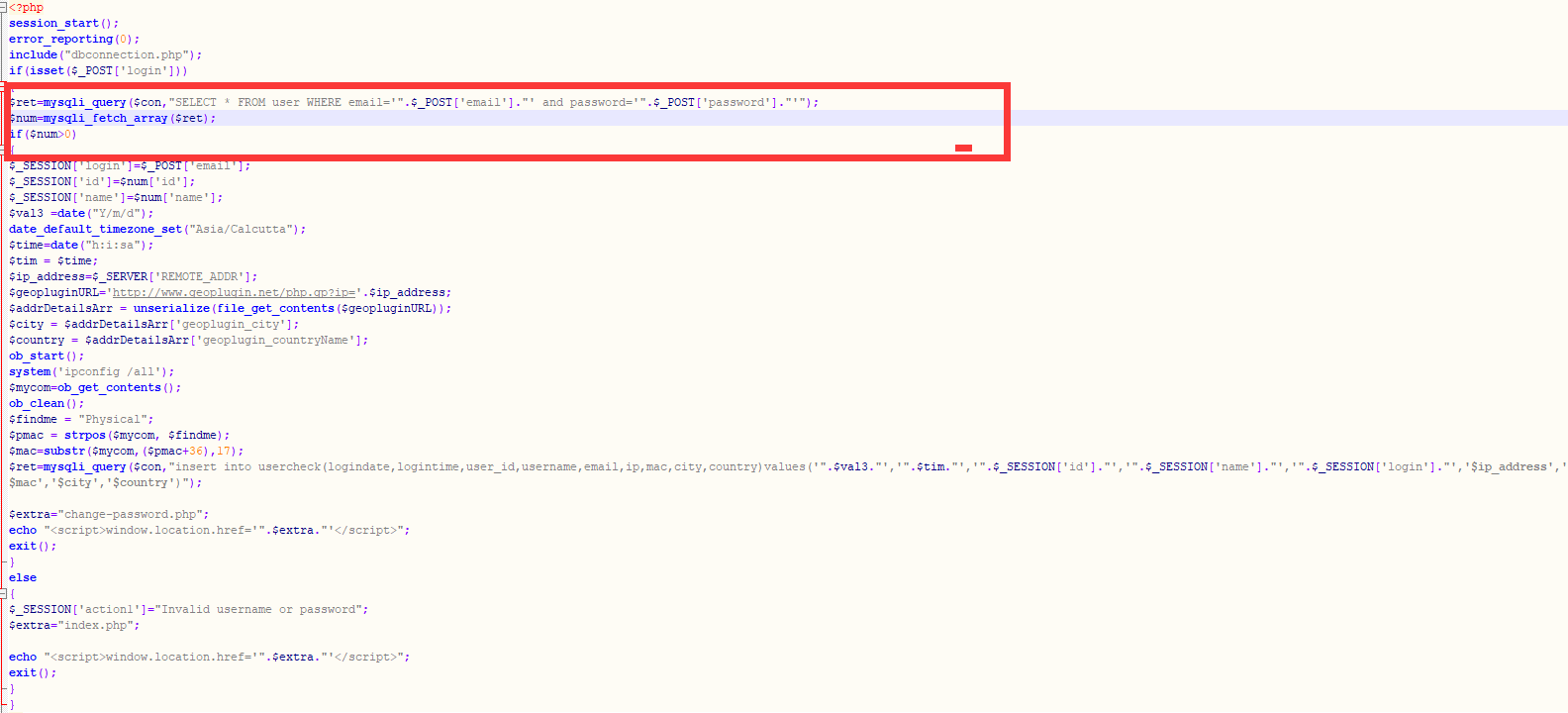Click the $val3 =date("Y/m/d"); line
This screenshot has width=1568, height=713.
click(x=81, y=214)
